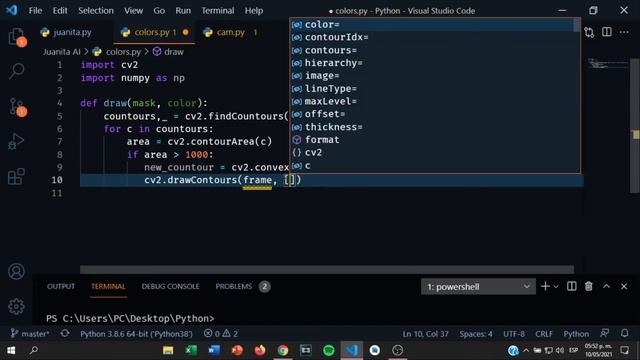
Task: Open the Manage gear icon
Action: (16, 306)
